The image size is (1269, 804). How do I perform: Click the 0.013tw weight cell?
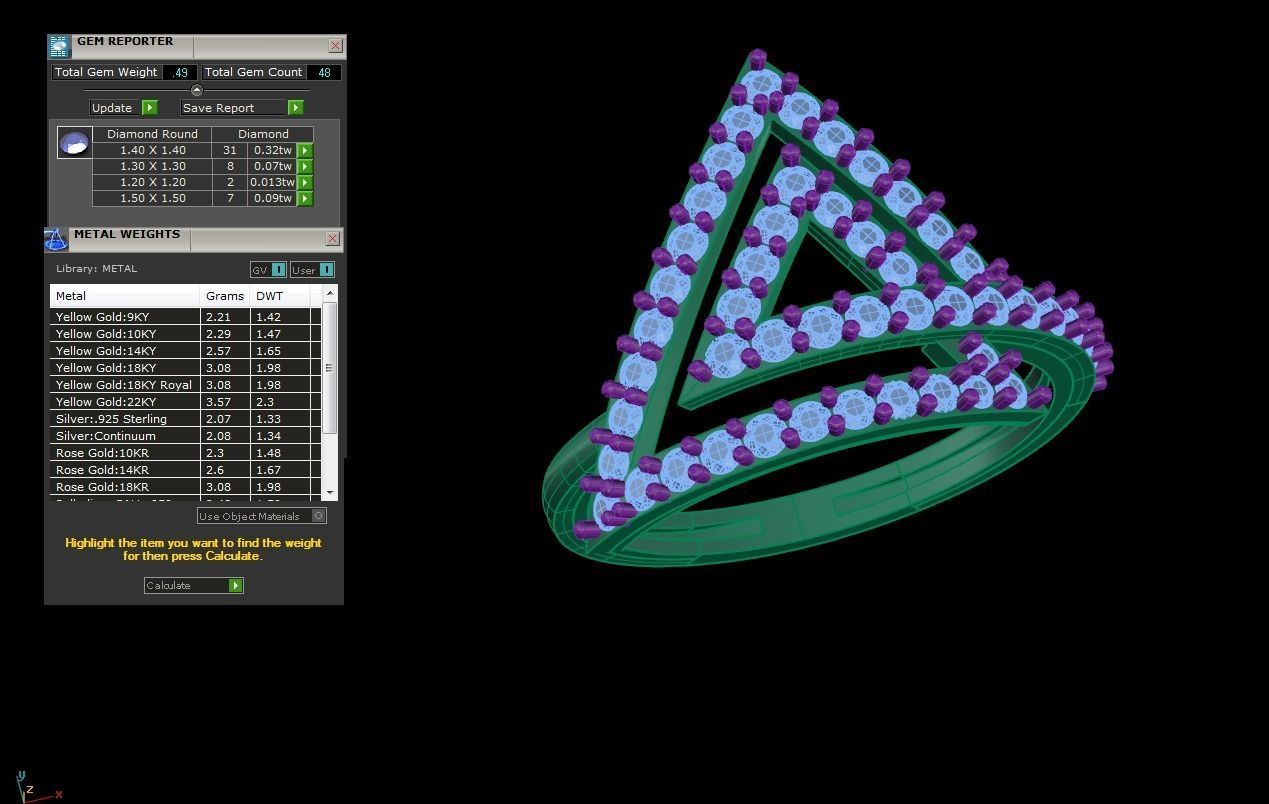272,182
